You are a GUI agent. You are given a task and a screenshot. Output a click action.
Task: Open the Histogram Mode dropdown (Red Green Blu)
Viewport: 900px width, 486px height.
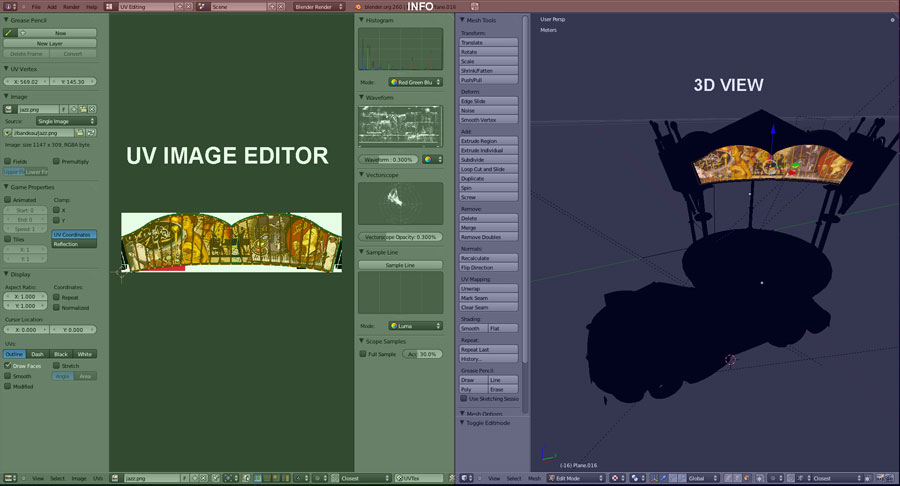pyautogui.click(x=416, y=82)
